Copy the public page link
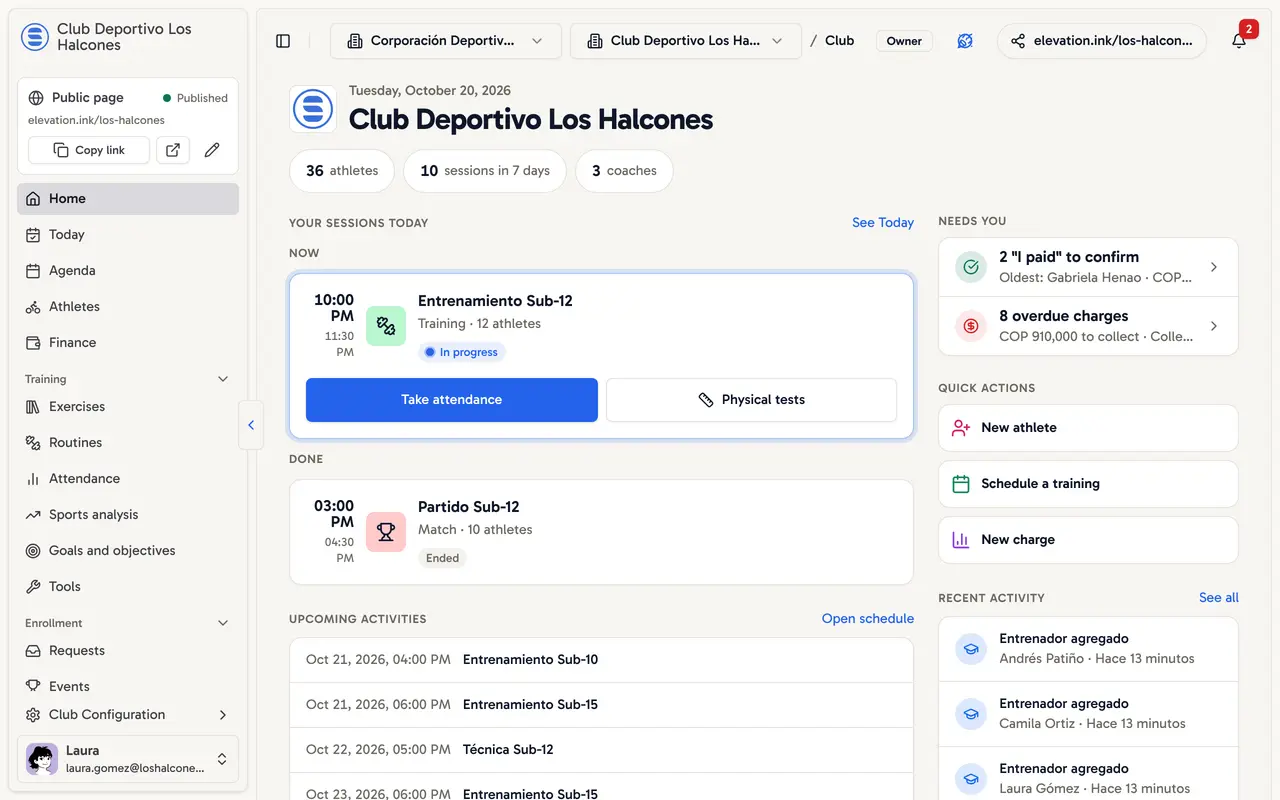 click(x=89, y=150)
